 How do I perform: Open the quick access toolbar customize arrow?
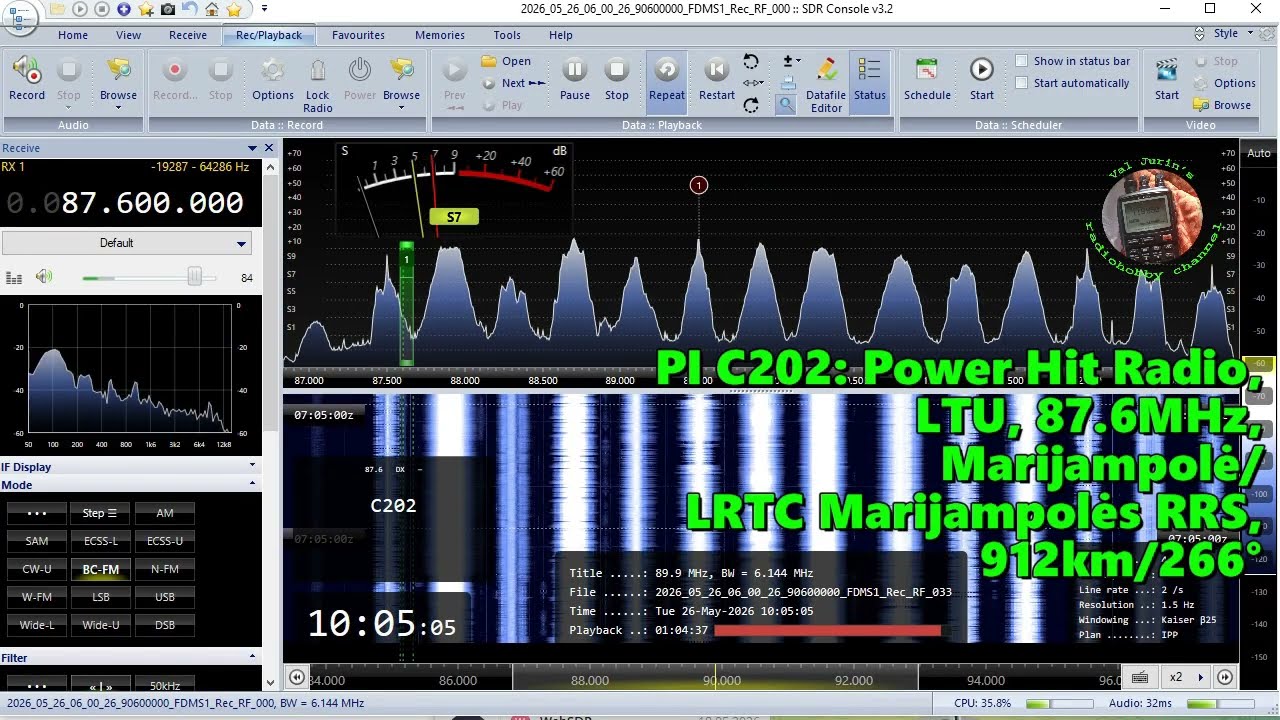pos(264,9)
